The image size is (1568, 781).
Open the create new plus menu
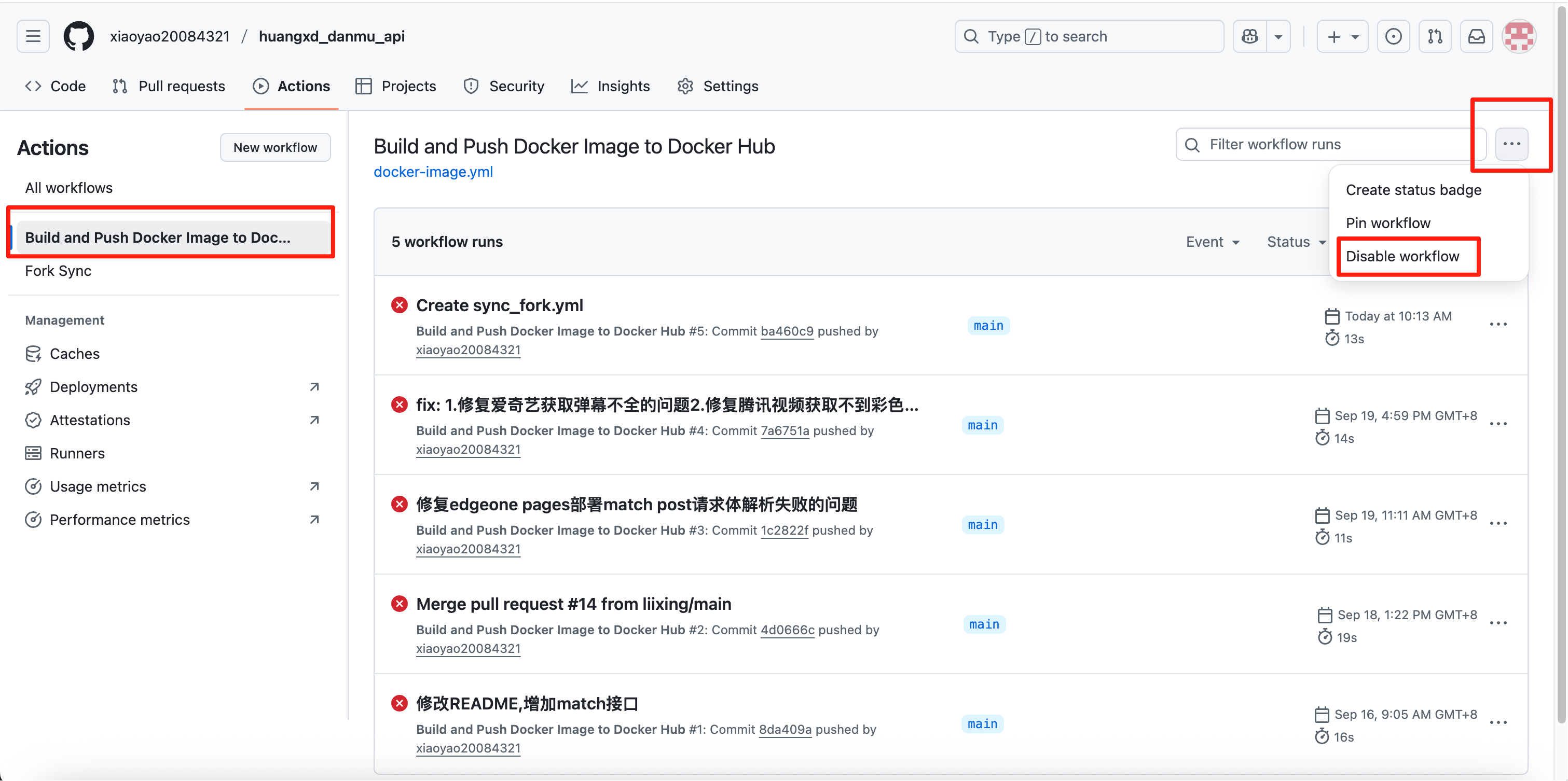click(1342, 36)
